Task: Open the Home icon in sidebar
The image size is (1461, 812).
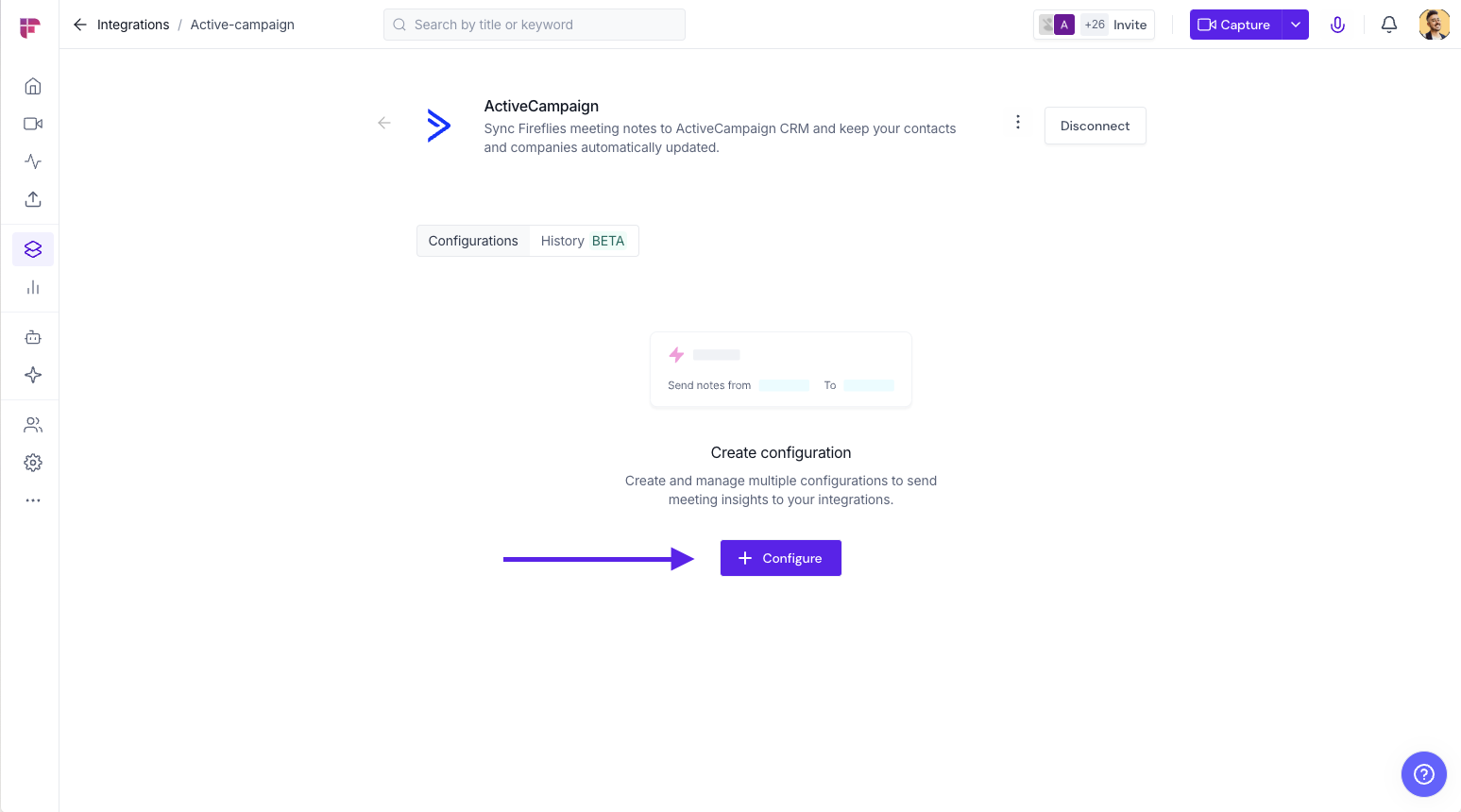Action: coord(33,87)
